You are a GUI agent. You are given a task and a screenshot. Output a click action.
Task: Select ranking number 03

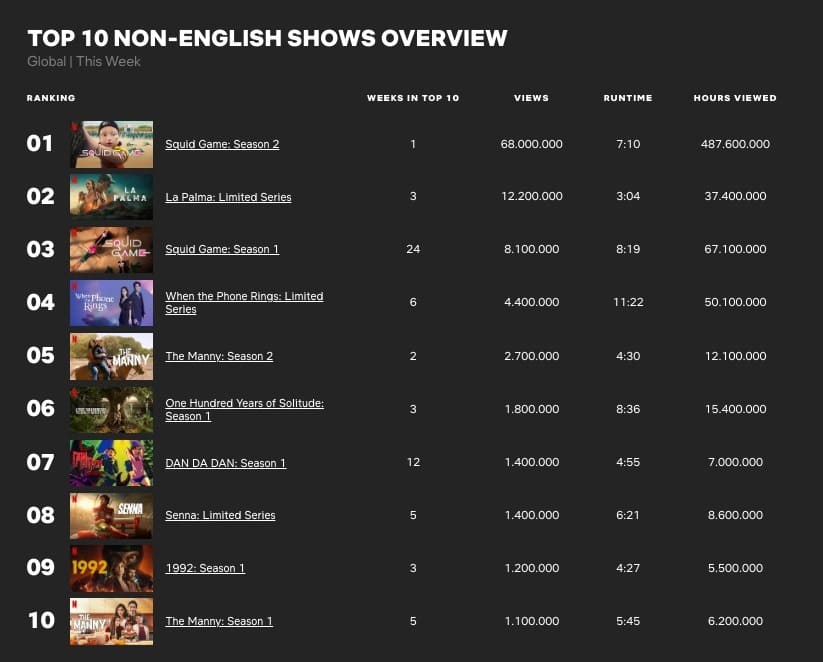click(40, 249)
